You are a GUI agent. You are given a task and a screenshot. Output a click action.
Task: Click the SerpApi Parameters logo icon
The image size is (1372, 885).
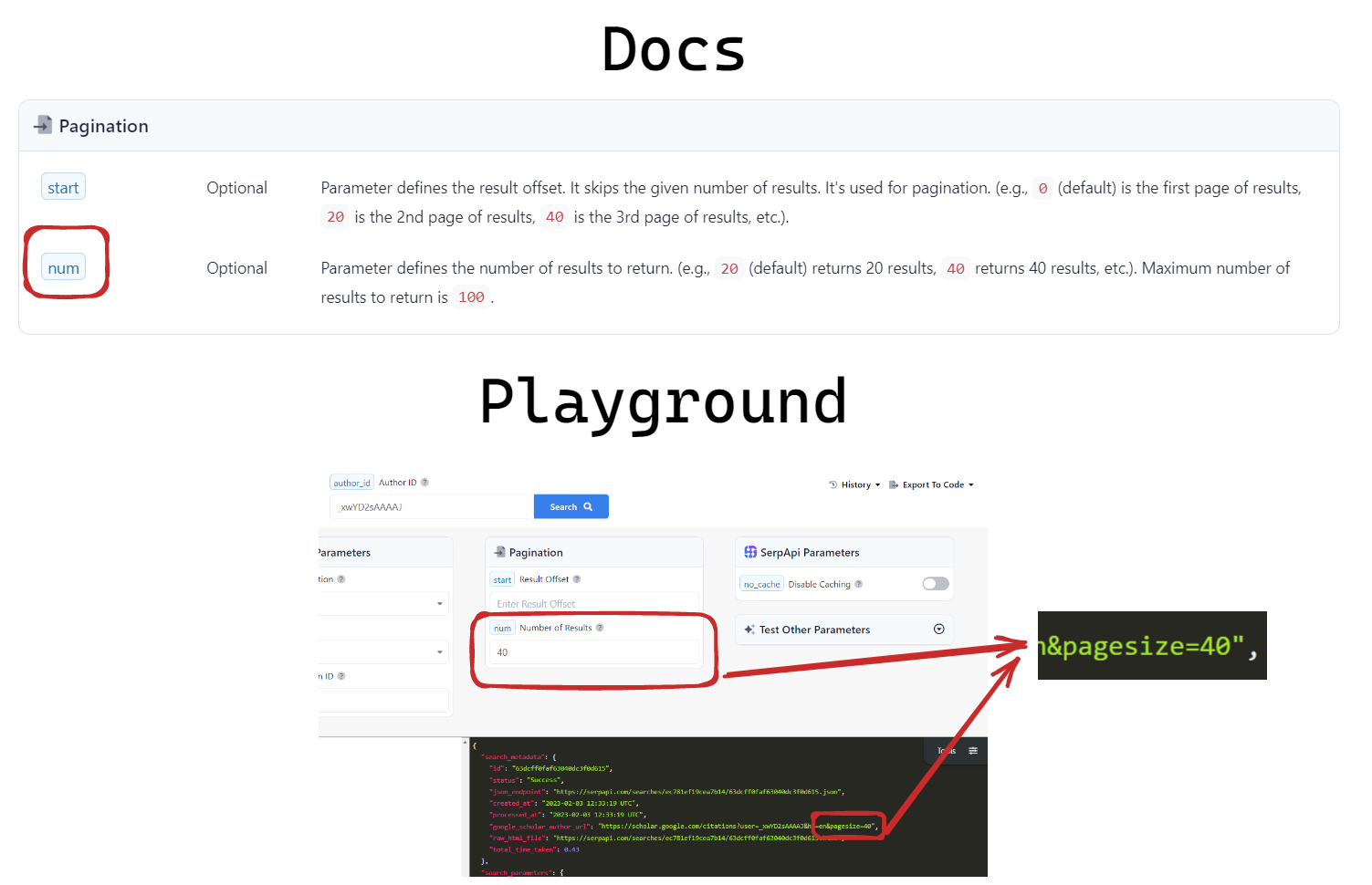[x=749, y=551]
